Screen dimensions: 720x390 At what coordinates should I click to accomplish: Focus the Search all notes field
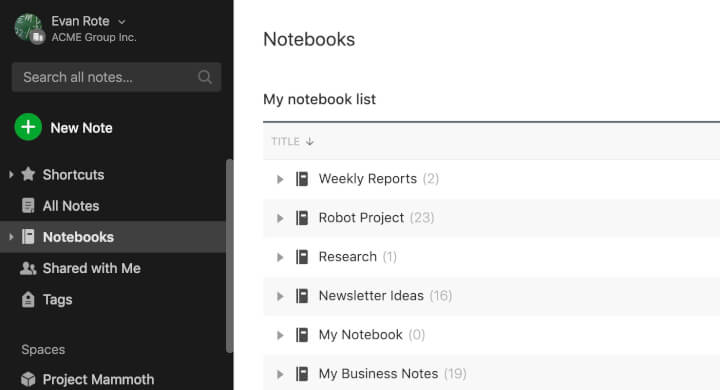[x=116, y=77]
